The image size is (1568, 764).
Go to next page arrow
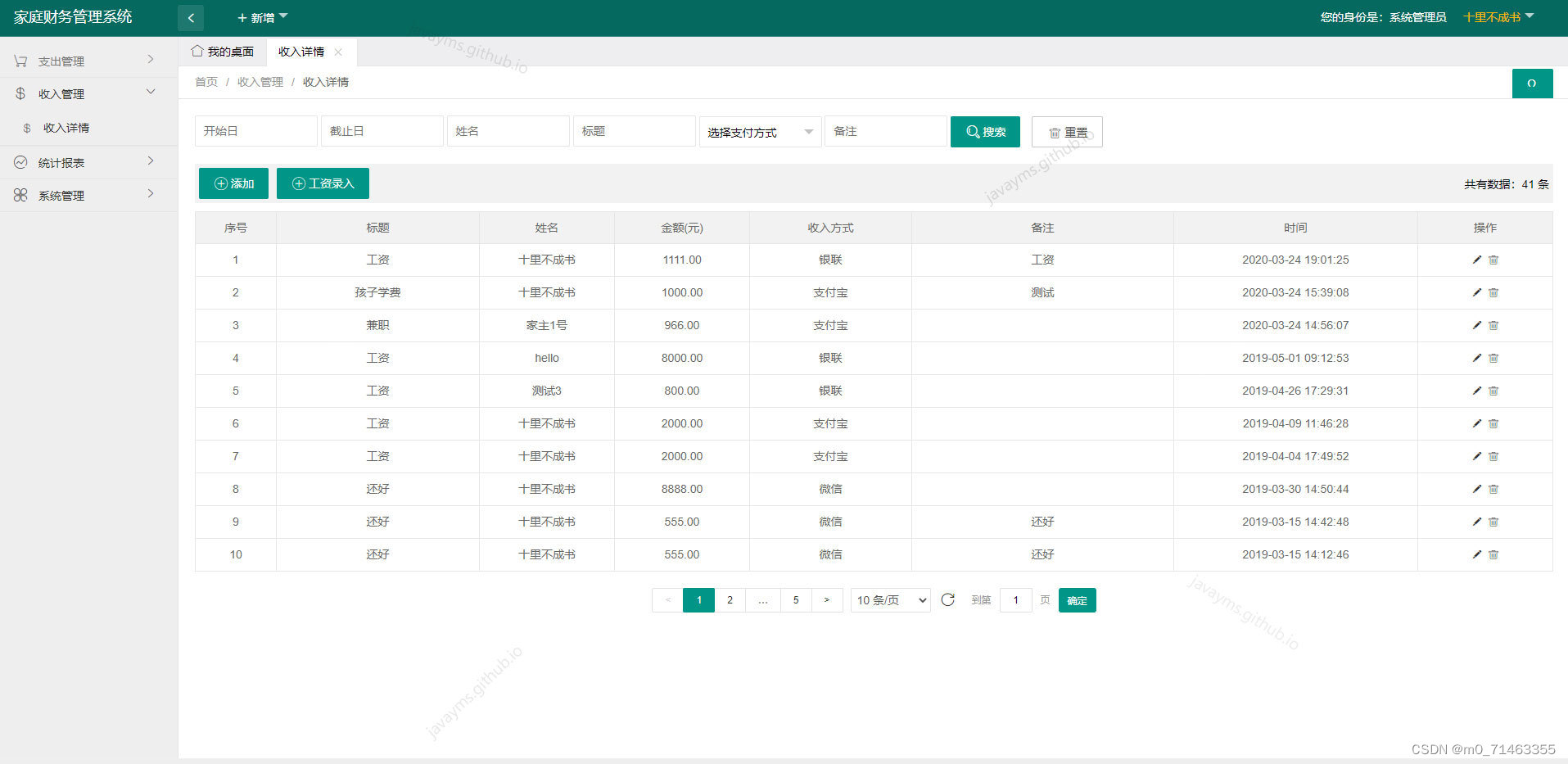tap(827, 600)
